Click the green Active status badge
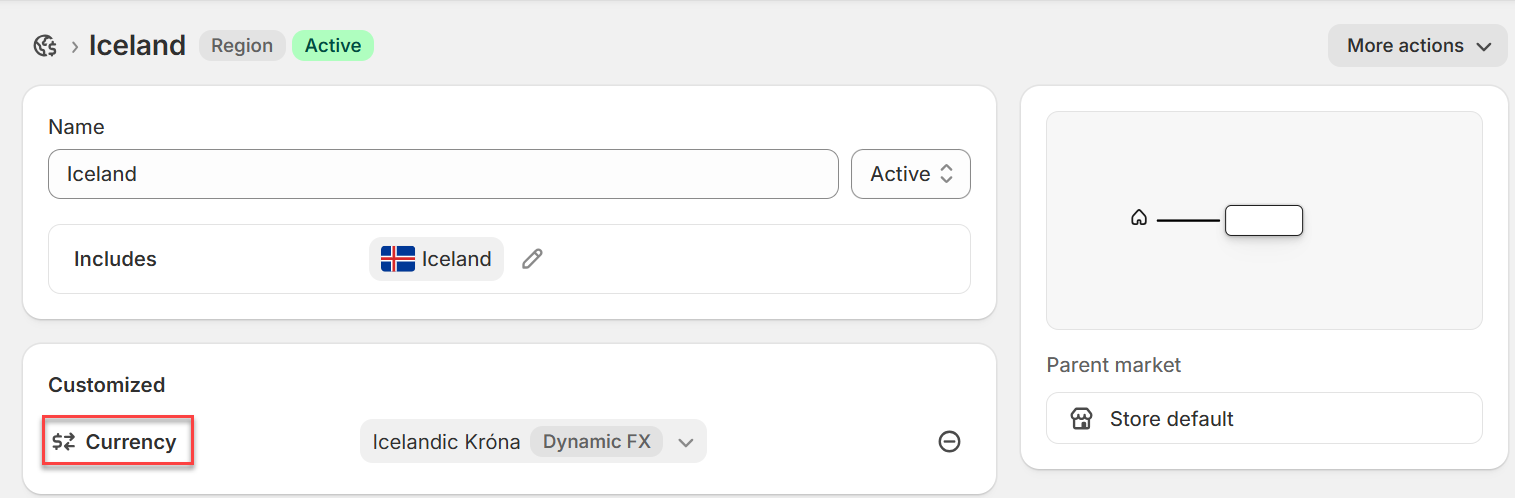 tap(332, 46)
